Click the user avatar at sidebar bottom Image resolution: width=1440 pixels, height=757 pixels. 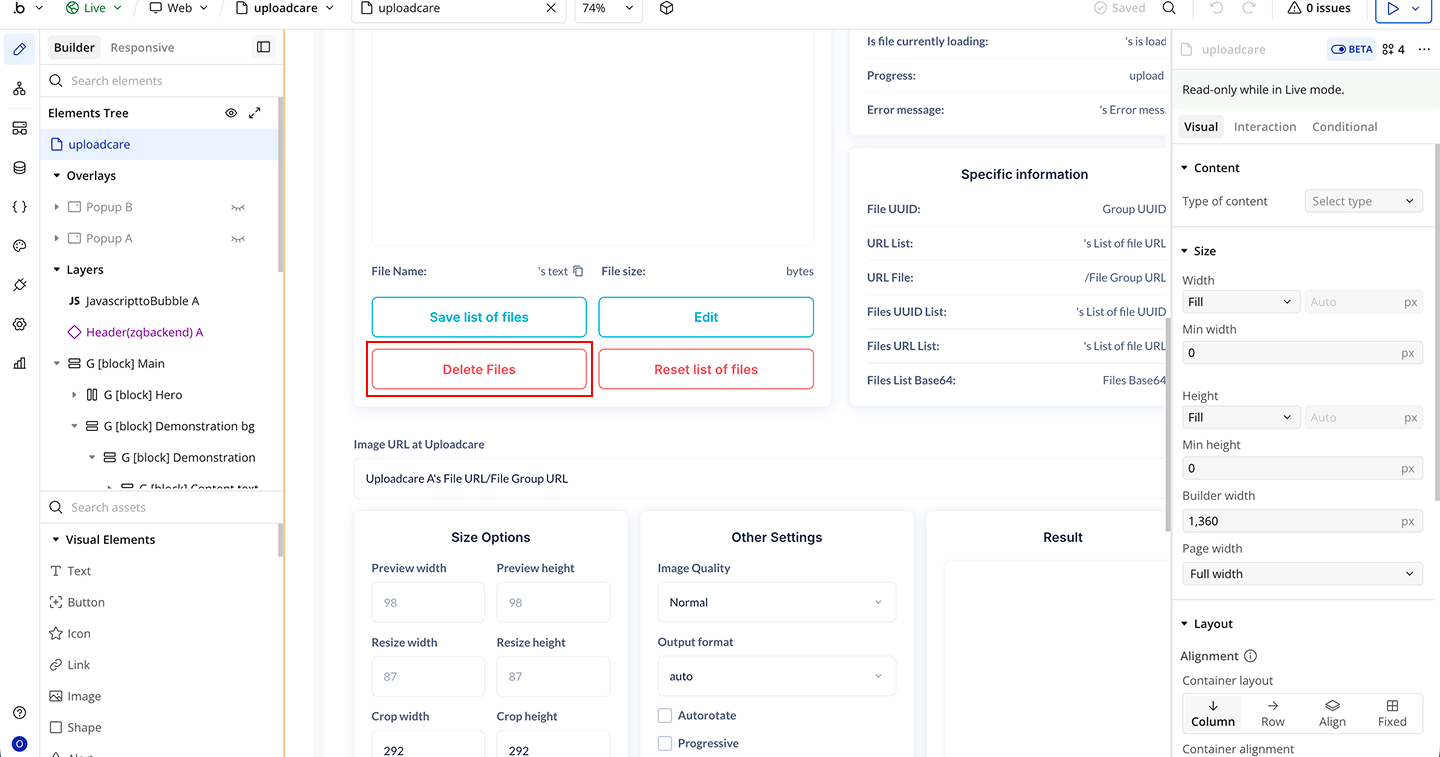tap(19, 744)
